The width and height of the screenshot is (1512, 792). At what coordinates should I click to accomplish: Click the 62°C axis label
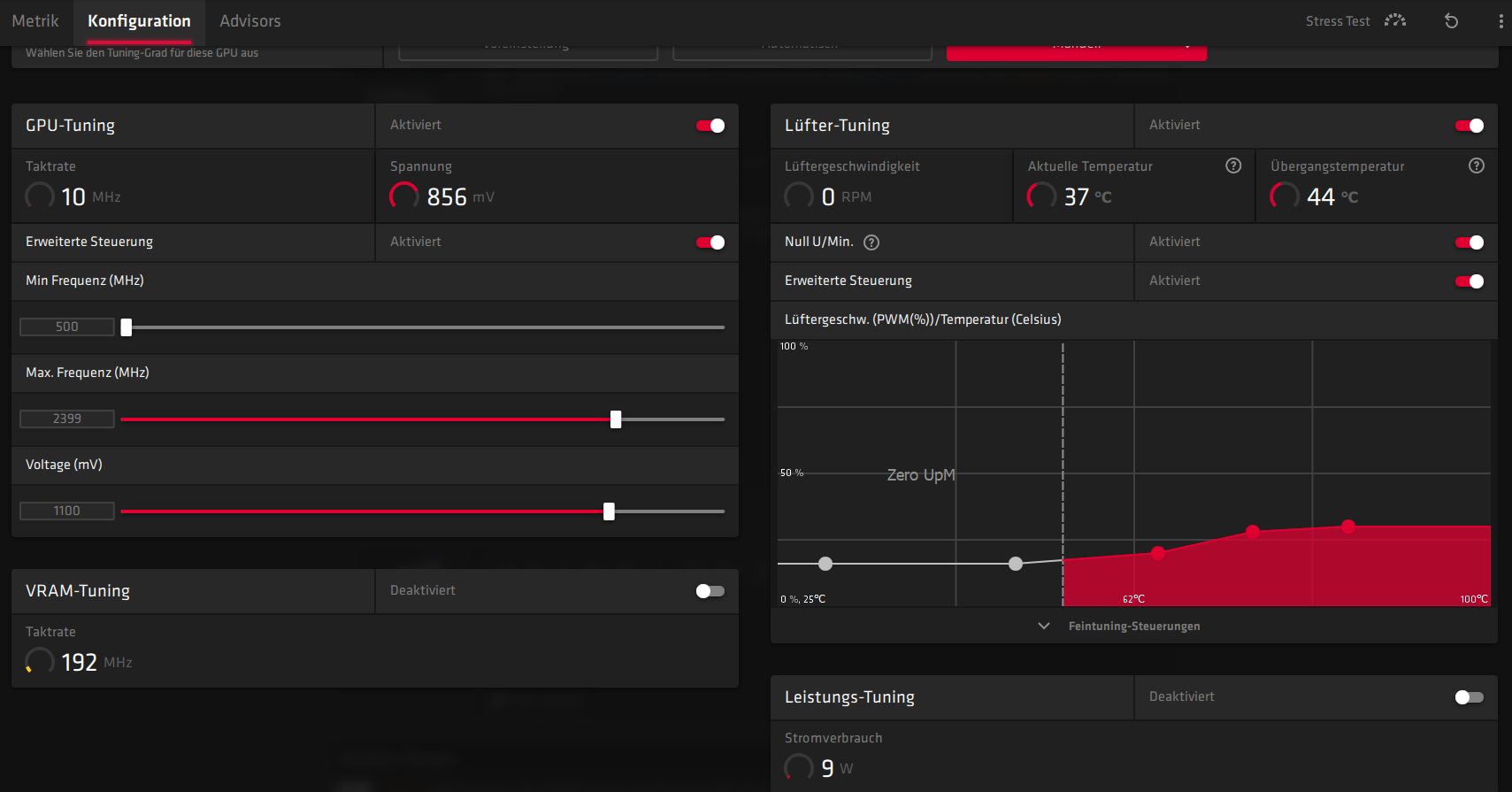pyautogui.click(x=1133, y=599)
